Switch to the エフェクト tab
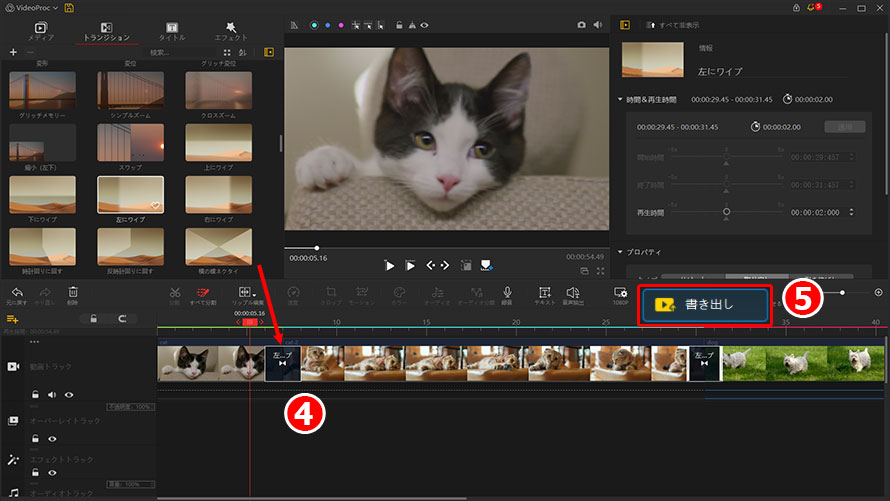The height and width of the screenshot is (501, 890). [230, 31]
